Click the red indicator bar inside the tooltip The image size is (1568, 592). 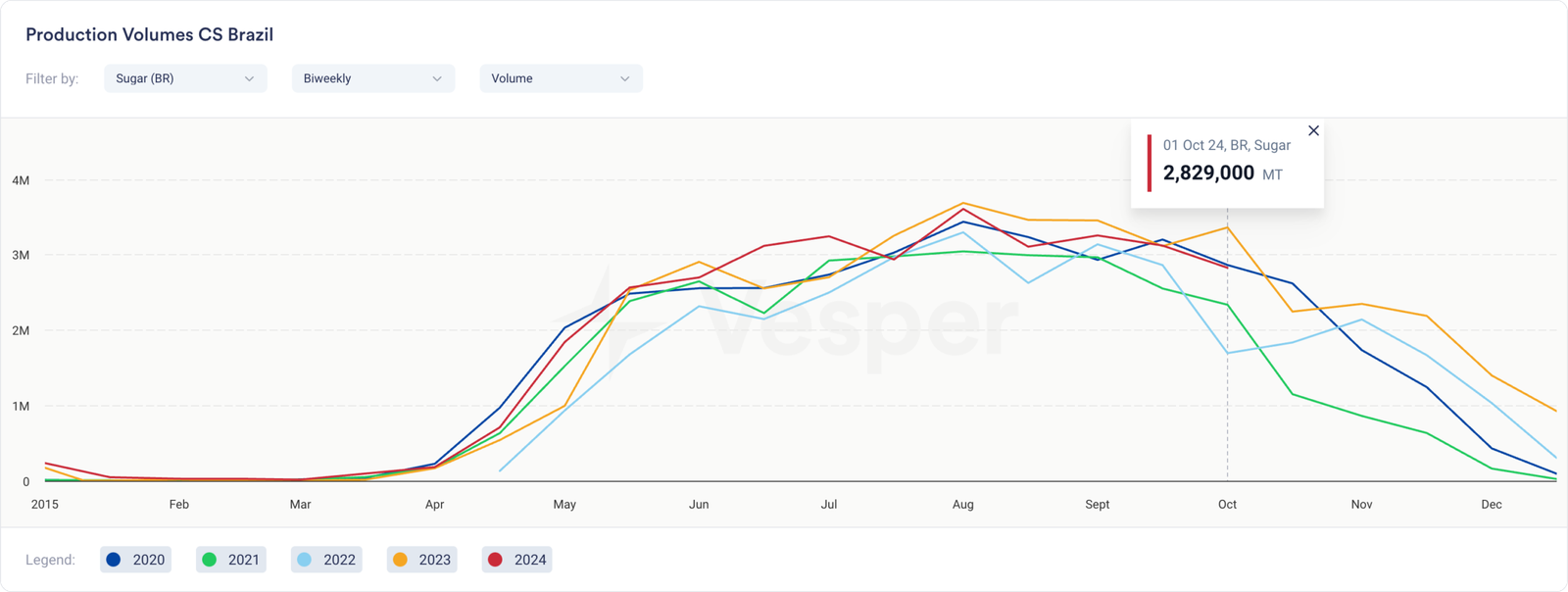pyautogui.click(x=1149, y=163)
